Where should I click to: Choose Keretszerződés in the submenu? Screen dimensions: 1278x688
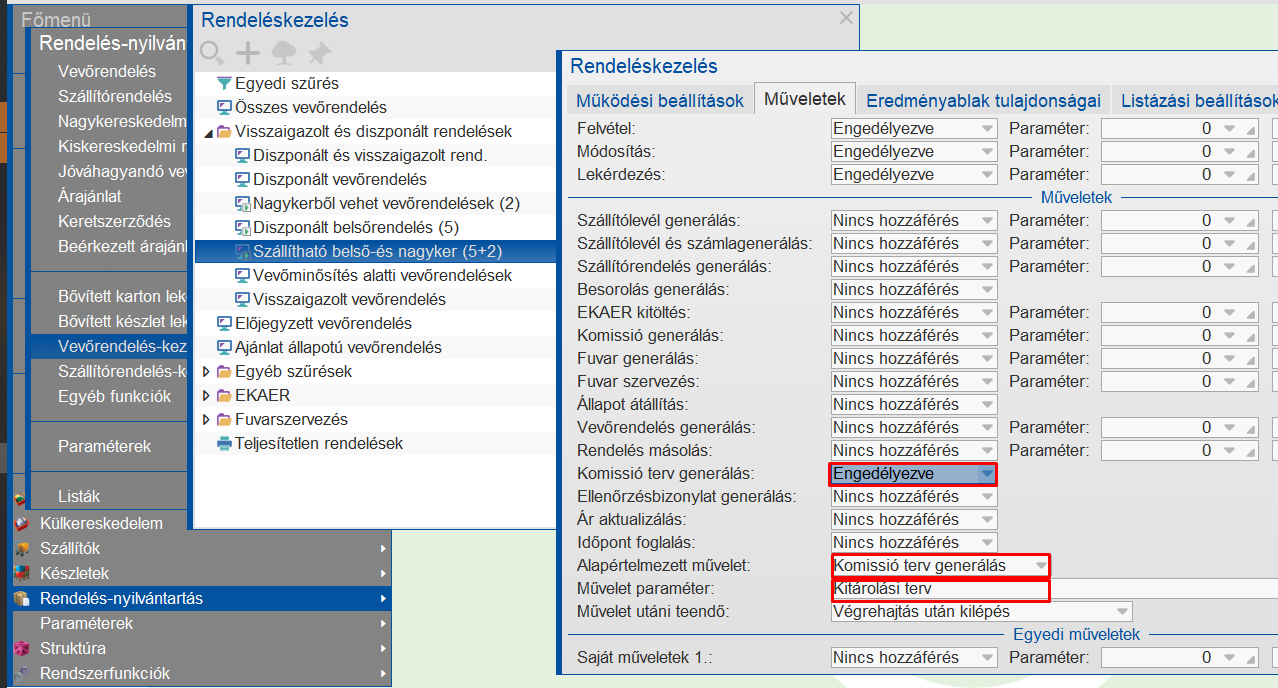point(110,221)
